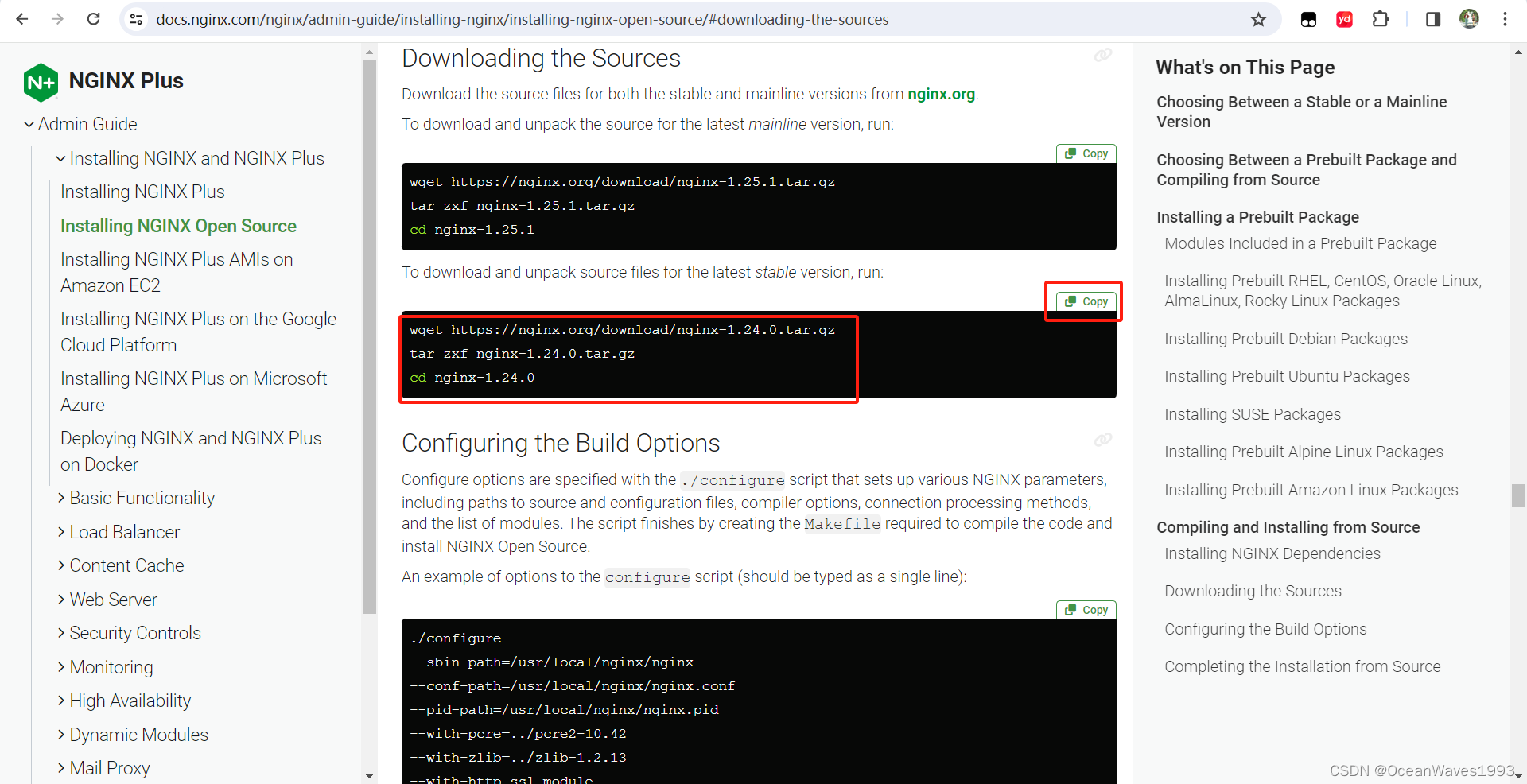Jump to Configuring the Build Options in contents

click(1265, 629)
